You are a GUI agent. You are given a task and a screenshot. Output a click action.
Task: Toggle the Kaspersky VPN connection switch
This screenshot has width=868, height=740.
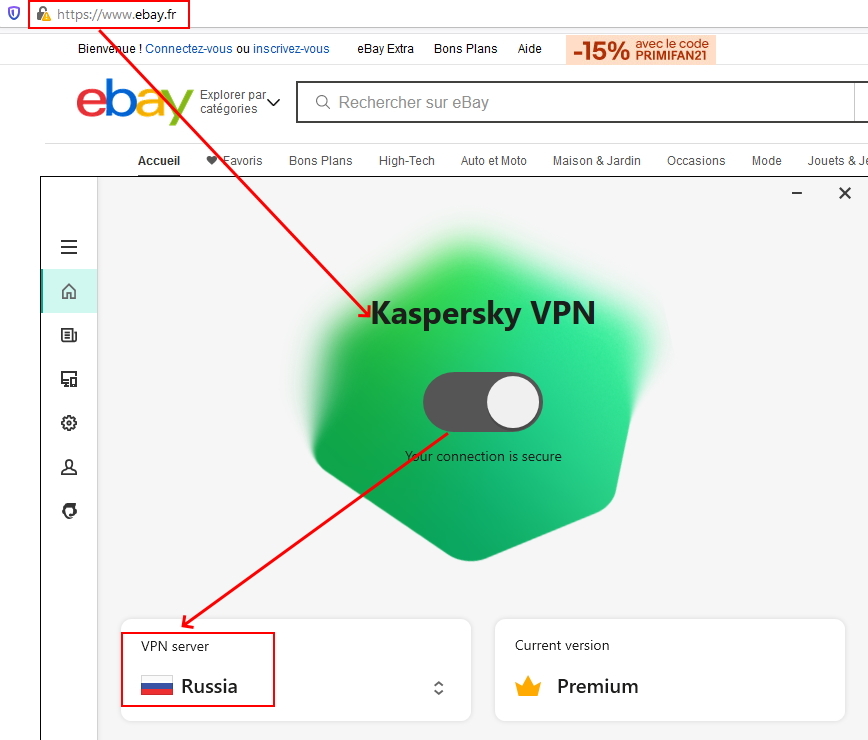click(x=483, y=402)
